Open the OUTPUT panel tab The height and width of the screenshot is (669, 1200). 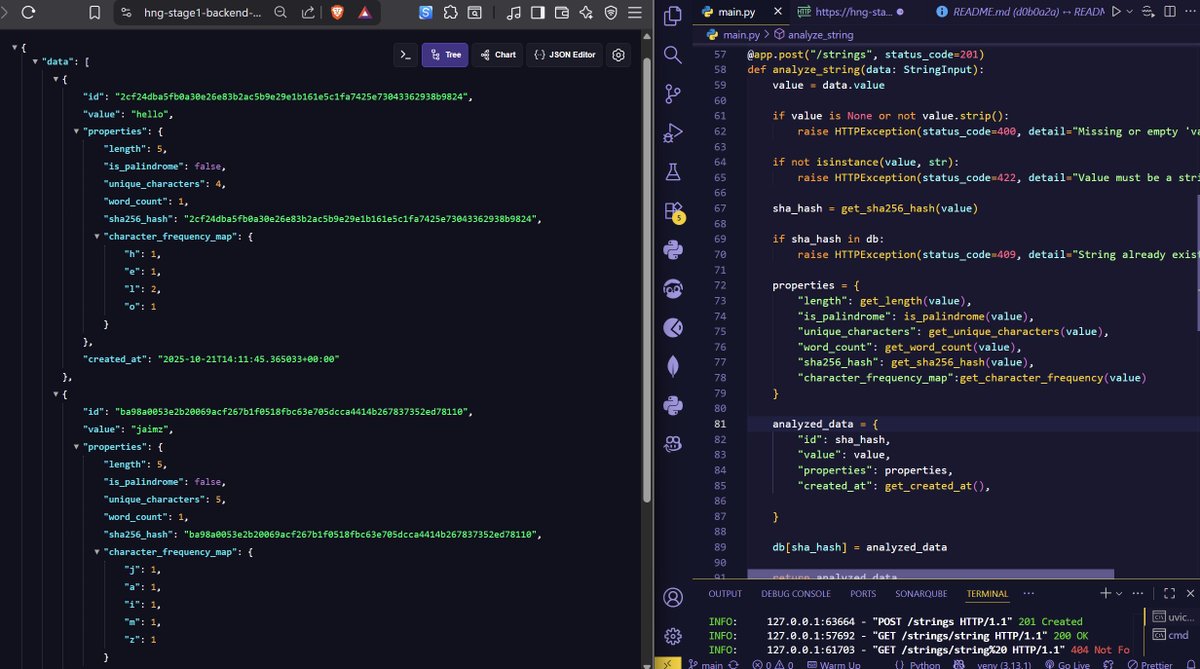point(725,594)
